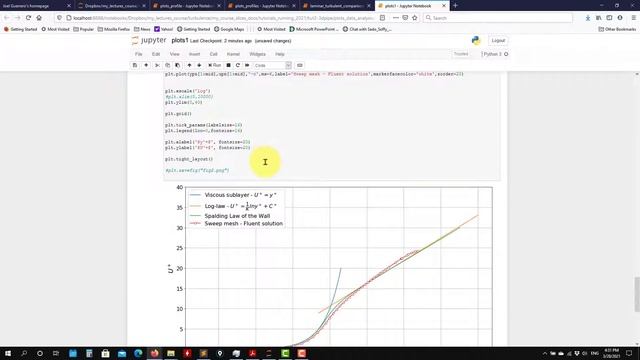Move the selected cell up
Image resolution: width=640 pixels, height=360 pixels.
(x=189, y=65)
